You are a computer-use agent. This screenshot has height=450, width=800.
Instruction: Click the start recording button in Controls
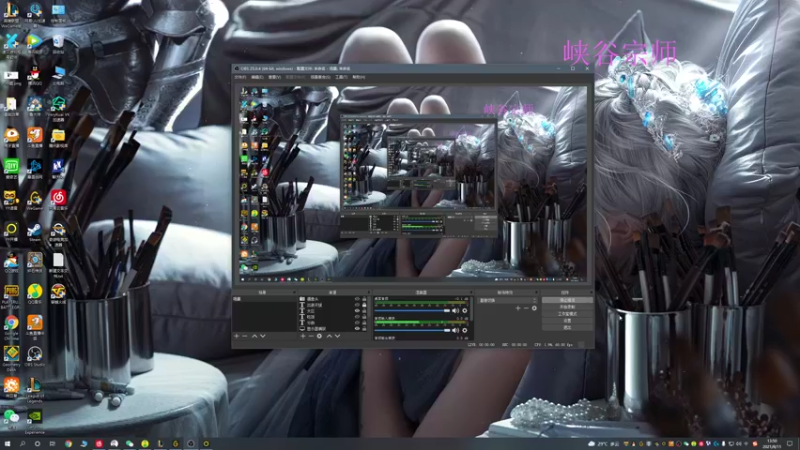567,307
